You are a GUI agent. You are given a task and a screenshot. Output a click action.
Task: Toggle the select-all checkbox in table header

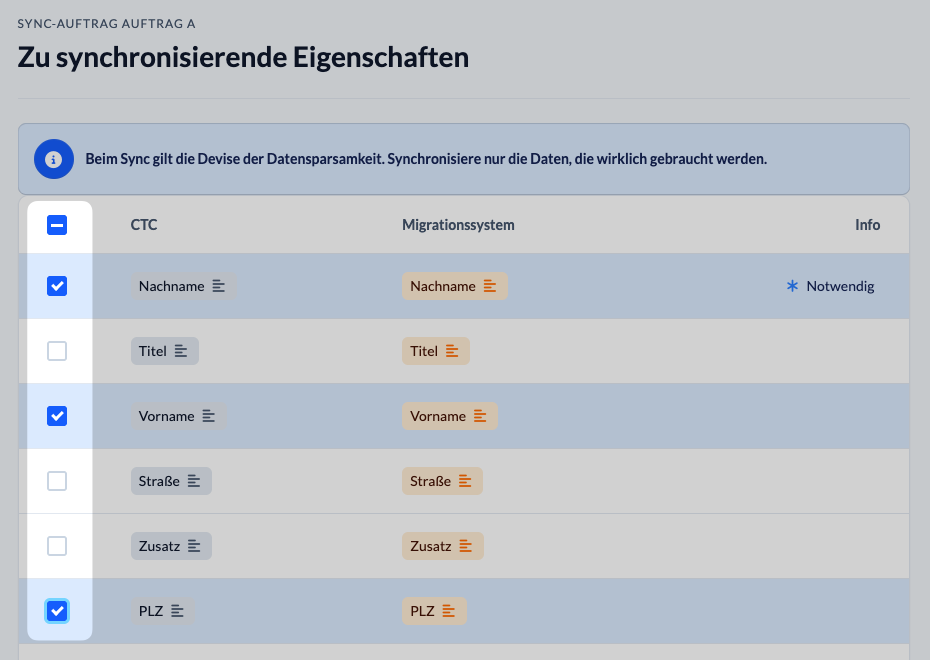pos(57,225)
